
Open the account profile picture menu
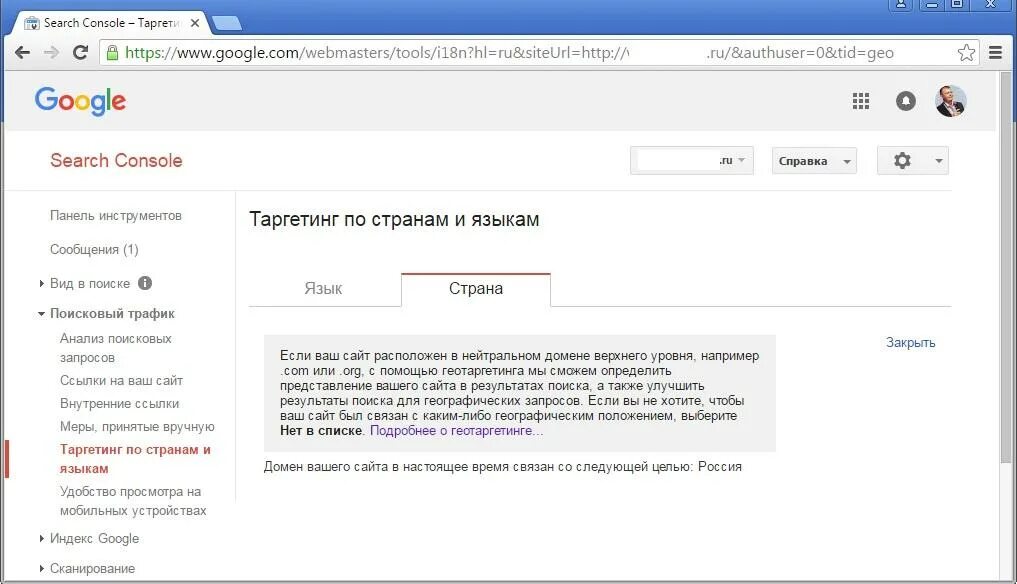point(951,101)
